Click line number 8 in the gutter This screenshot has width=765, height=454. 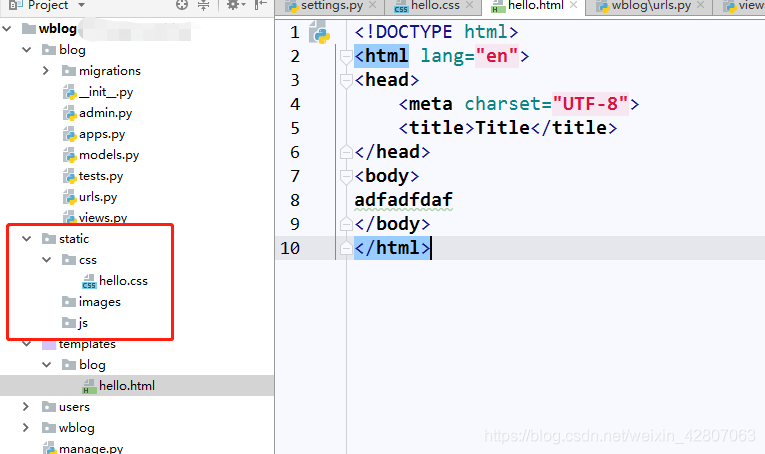pyautogui.click(x=295, y=200)
